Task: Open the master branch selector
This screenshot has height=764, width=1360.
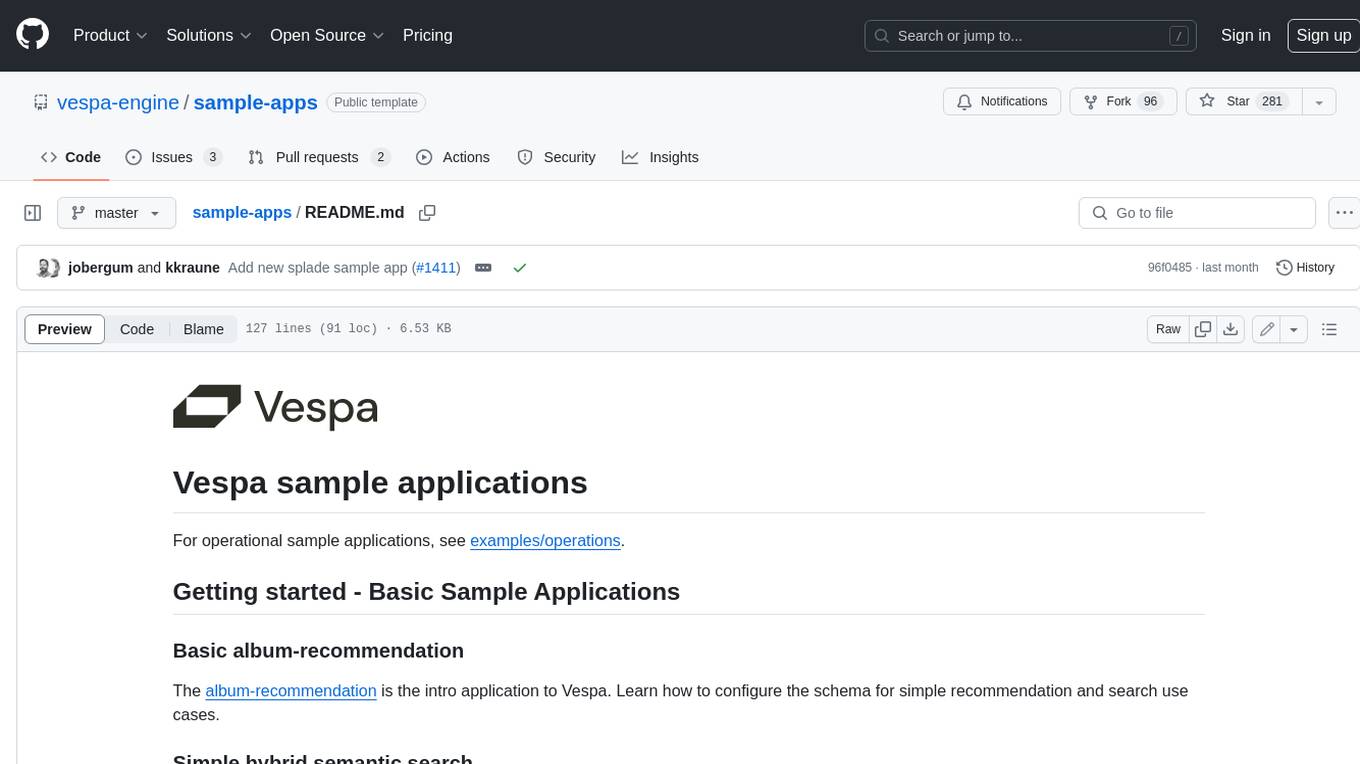Action: [x=116, y=213]
